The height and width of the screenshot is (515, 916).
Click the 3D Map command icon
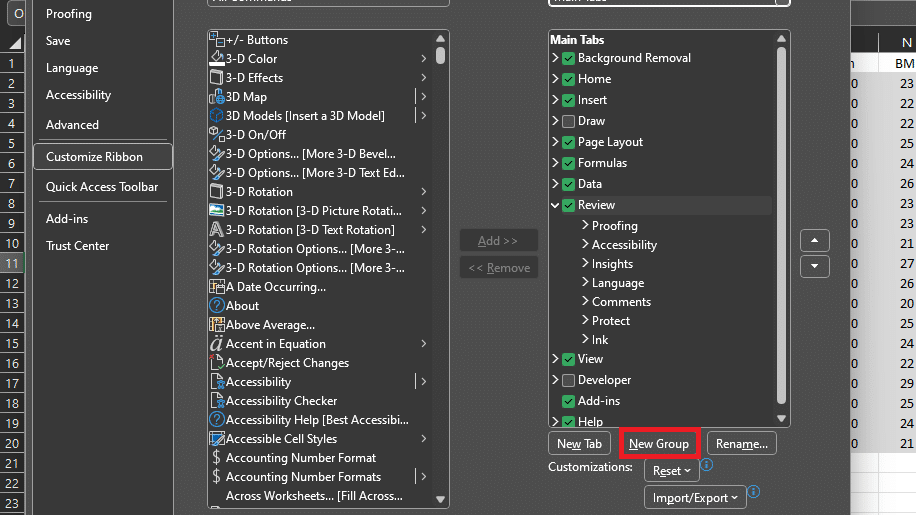[217, 97]
